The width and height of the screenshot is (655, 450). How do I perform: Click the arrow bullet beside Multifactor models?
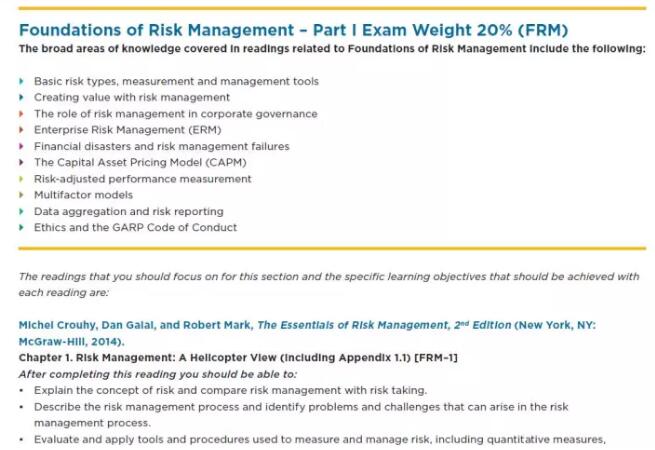[22, 195]
